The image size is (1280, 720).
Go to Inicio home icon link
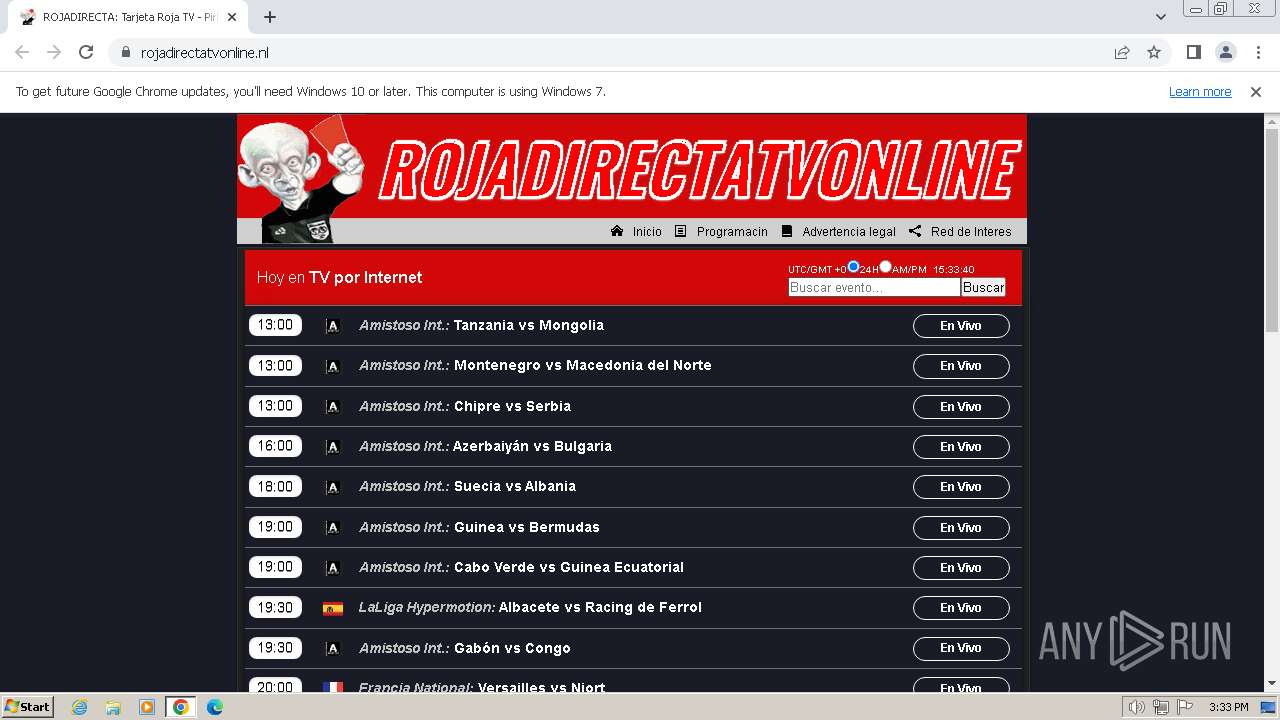pyautogui.click(x=636, y=231)
